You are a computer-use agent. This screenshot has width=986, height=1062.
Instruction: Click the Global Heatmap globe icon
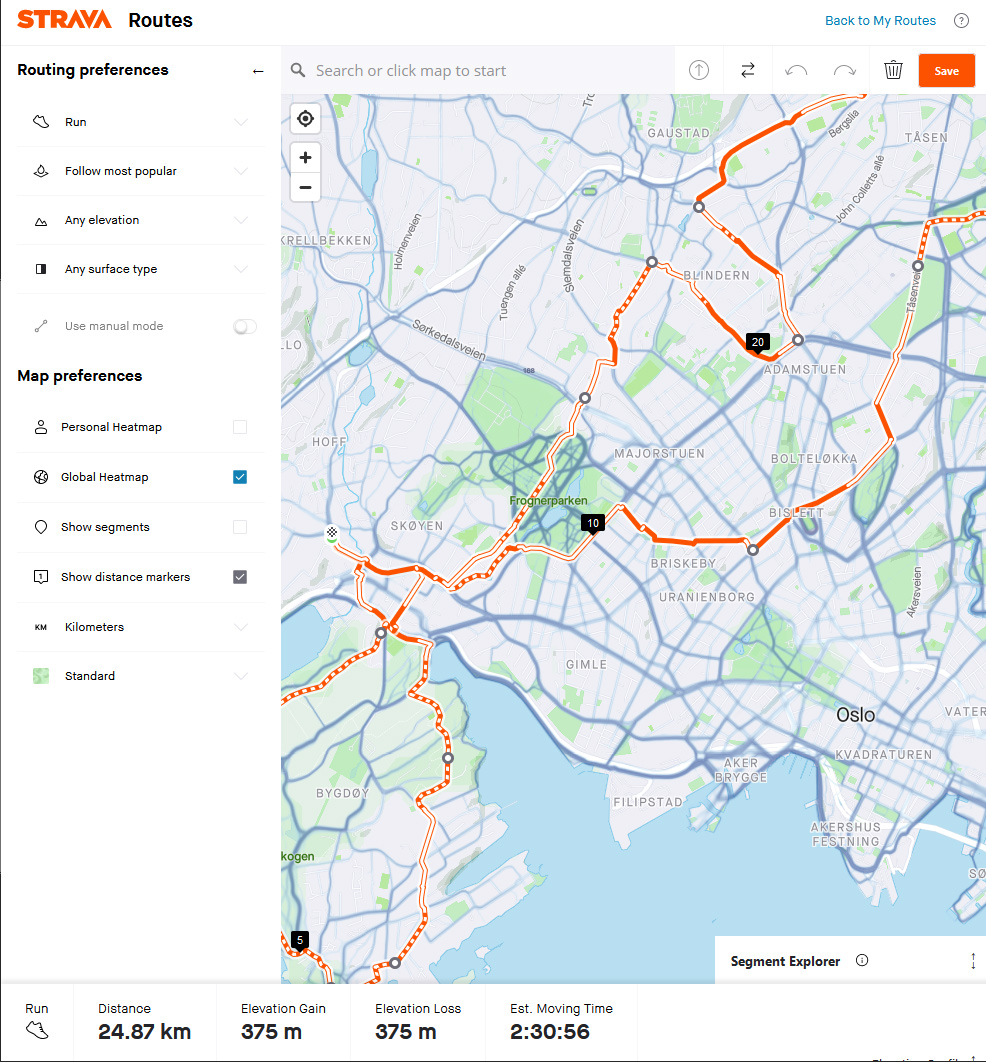point(41,477)
